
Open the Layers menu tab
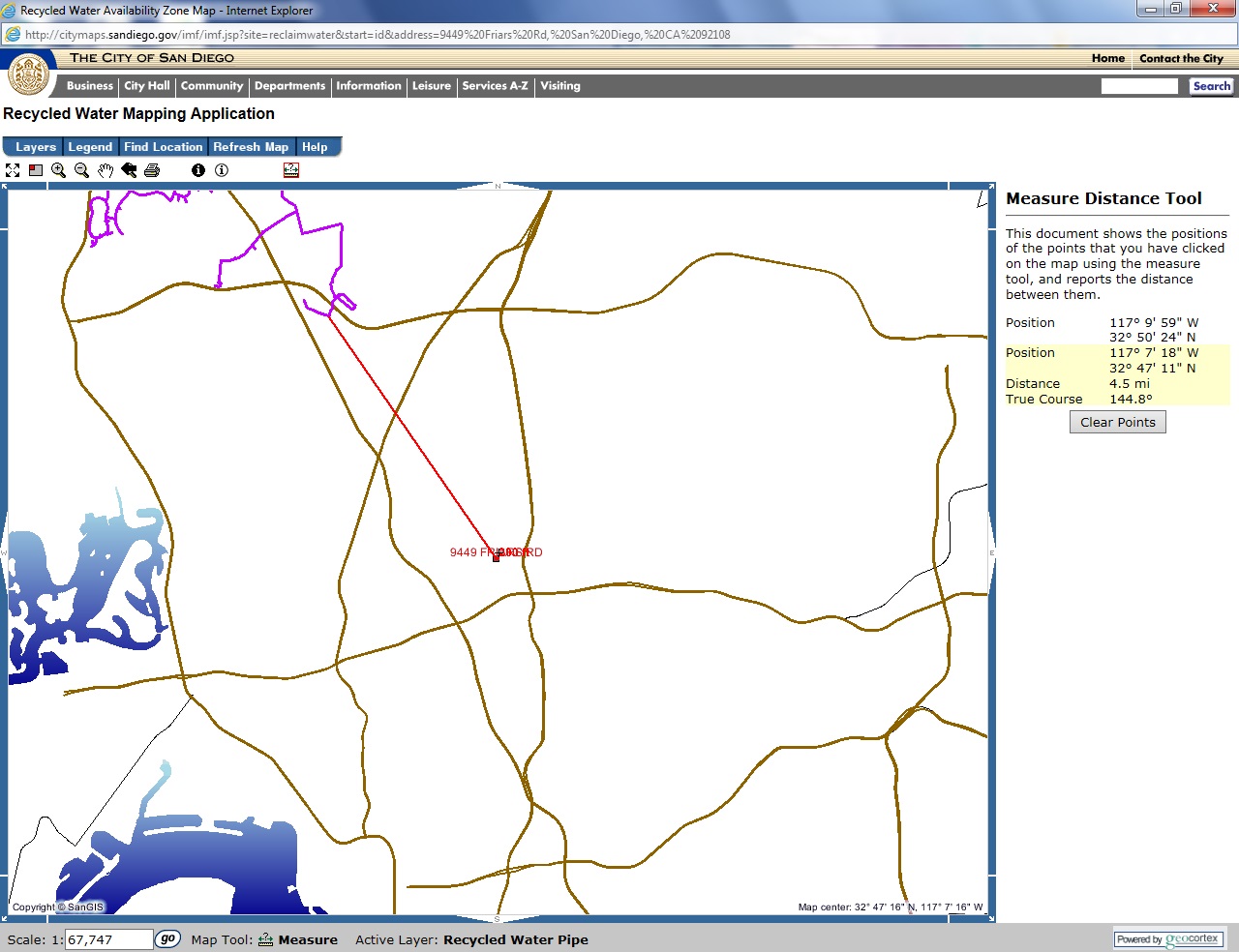pyautogui.click(x=35, y=147)
